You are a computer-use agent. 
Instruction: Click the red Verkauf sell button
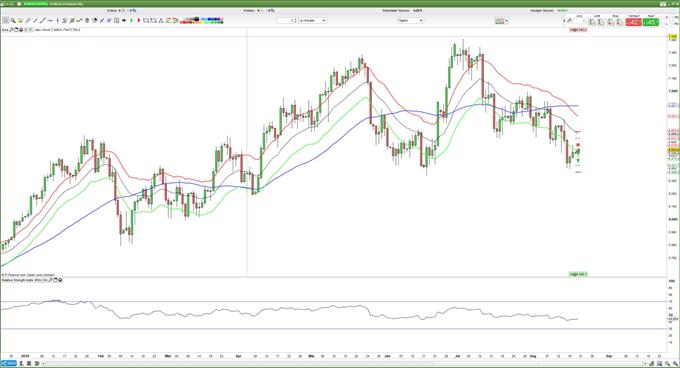(x=634, y=22)
